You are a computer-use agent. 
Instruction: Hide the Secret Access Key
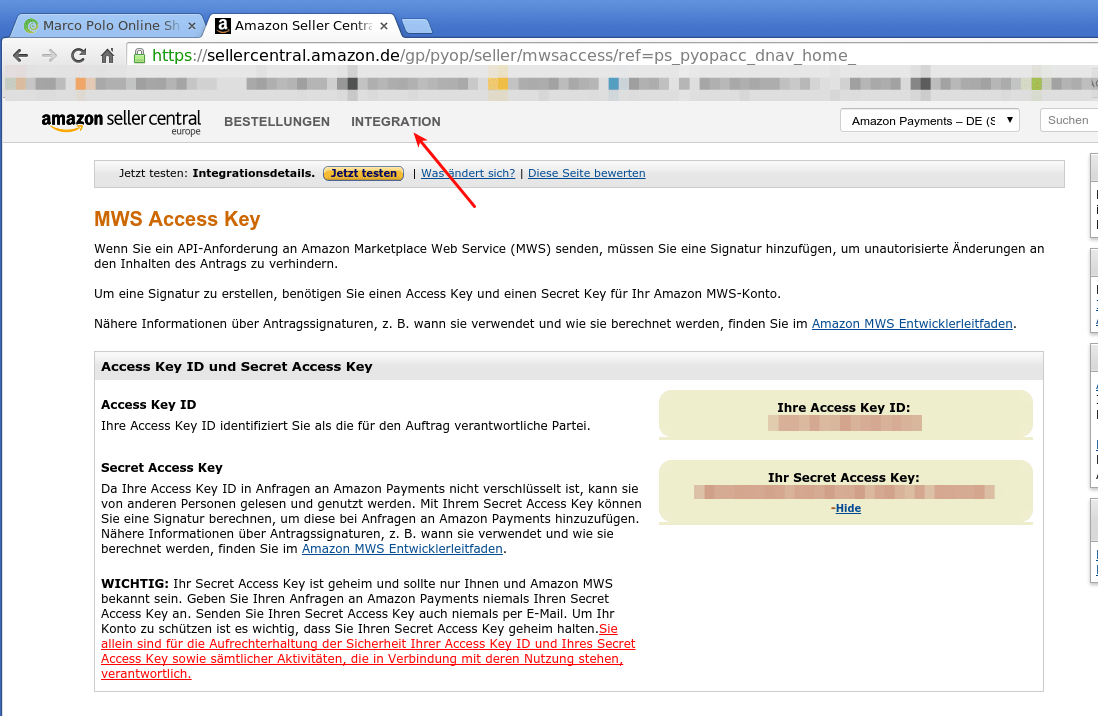pyautogui.click(x=848, y=508)
